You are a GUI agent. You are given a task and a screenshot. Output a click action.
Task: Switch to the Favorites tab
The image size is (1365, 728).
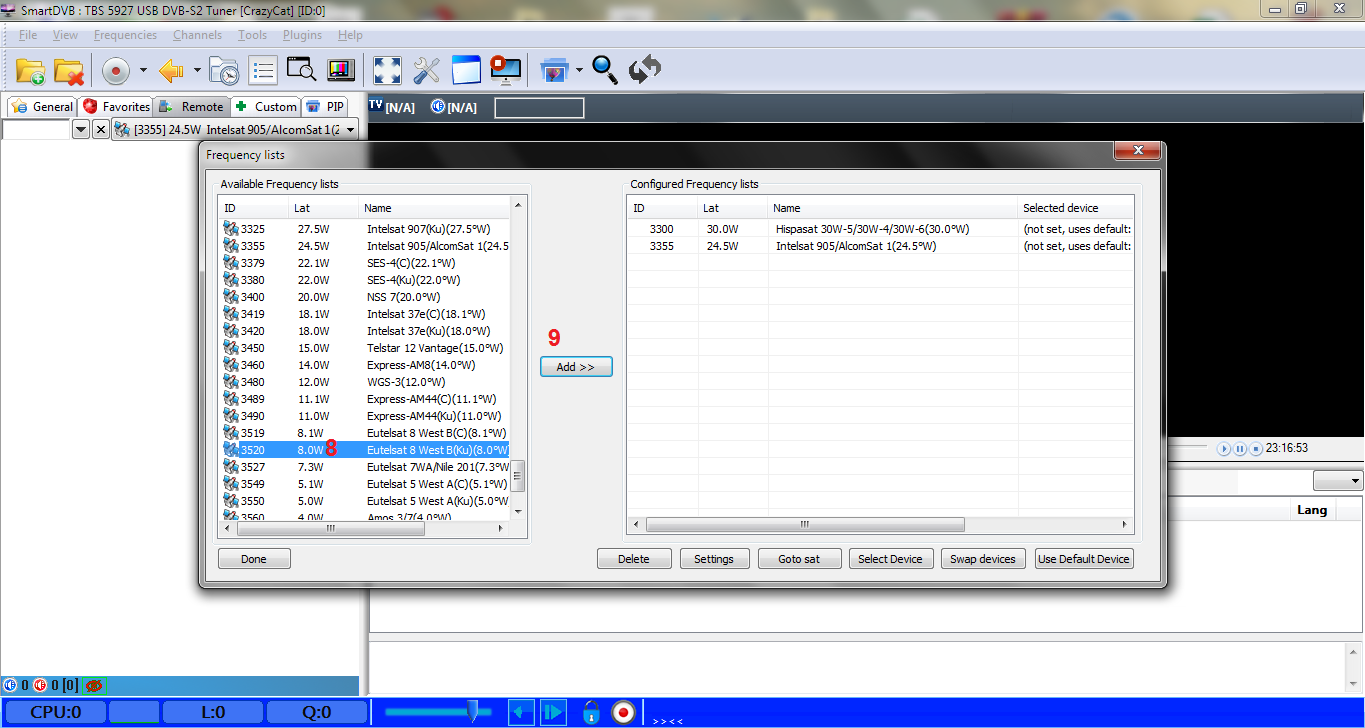(116, 106)
